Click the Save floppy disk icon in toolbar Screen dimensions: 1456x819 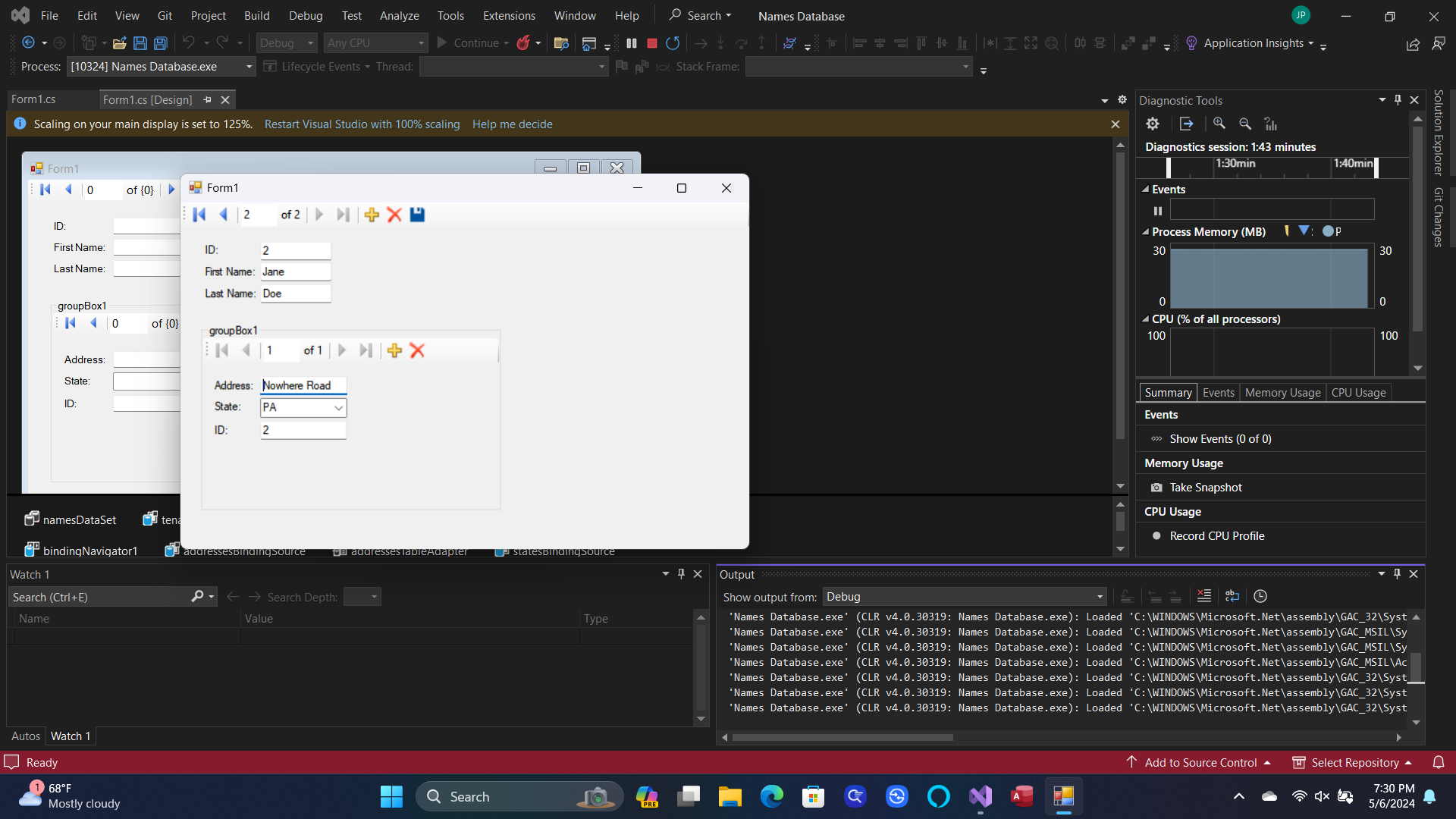pyautogui.click(x=140, y=43)
